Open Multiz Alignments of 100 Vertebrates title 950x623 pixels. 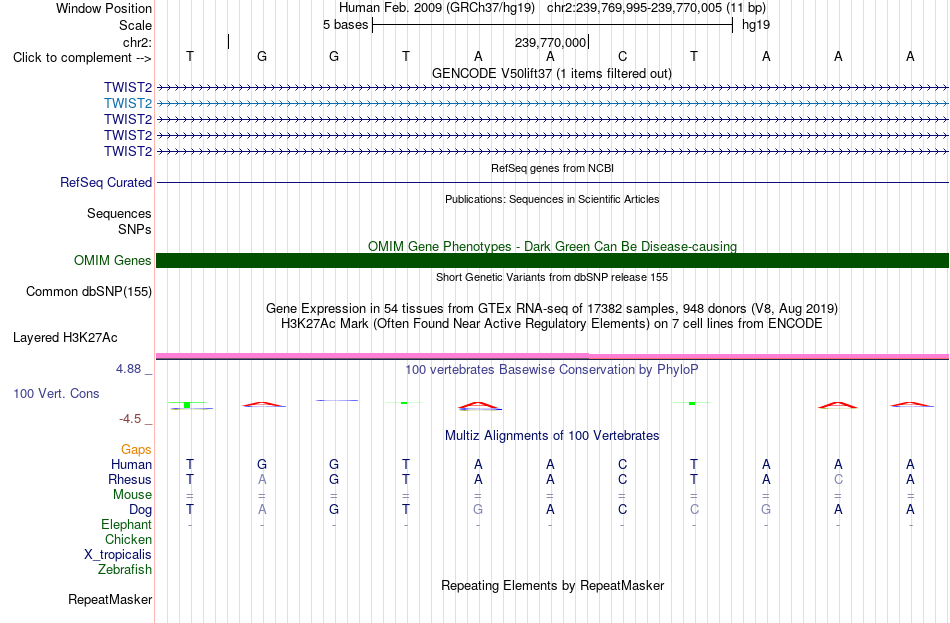[x=552, y=436]
